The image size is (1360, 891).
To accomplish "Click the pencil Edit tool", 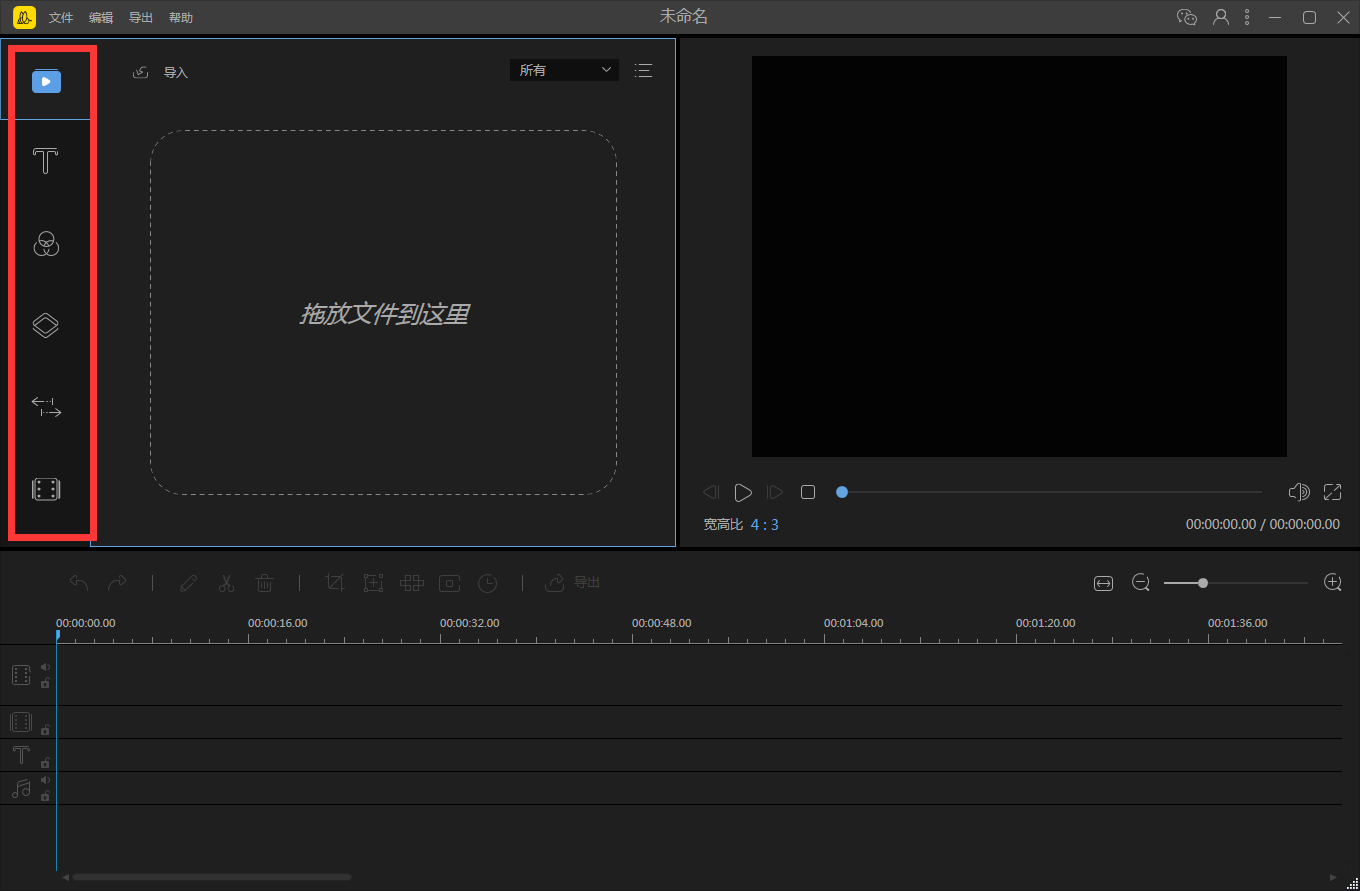I will click(188, 583).
